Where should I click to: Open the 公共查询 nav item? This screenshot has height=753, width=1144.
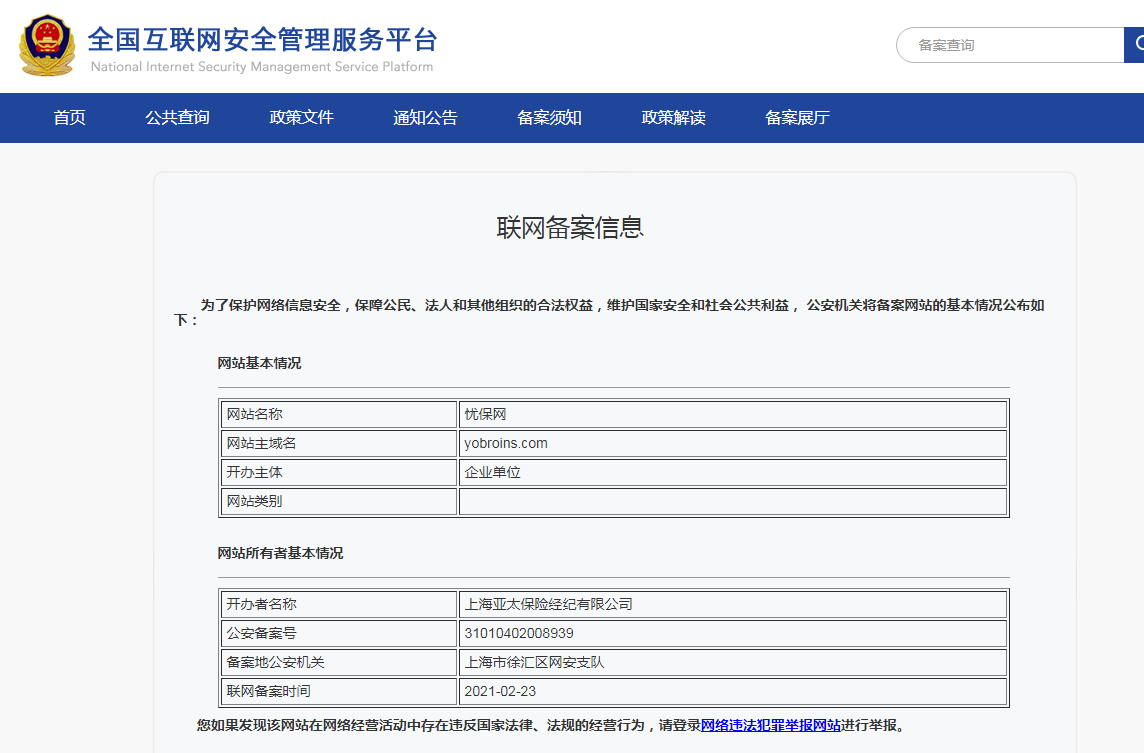pyautogui.click(x=177, y=117)
